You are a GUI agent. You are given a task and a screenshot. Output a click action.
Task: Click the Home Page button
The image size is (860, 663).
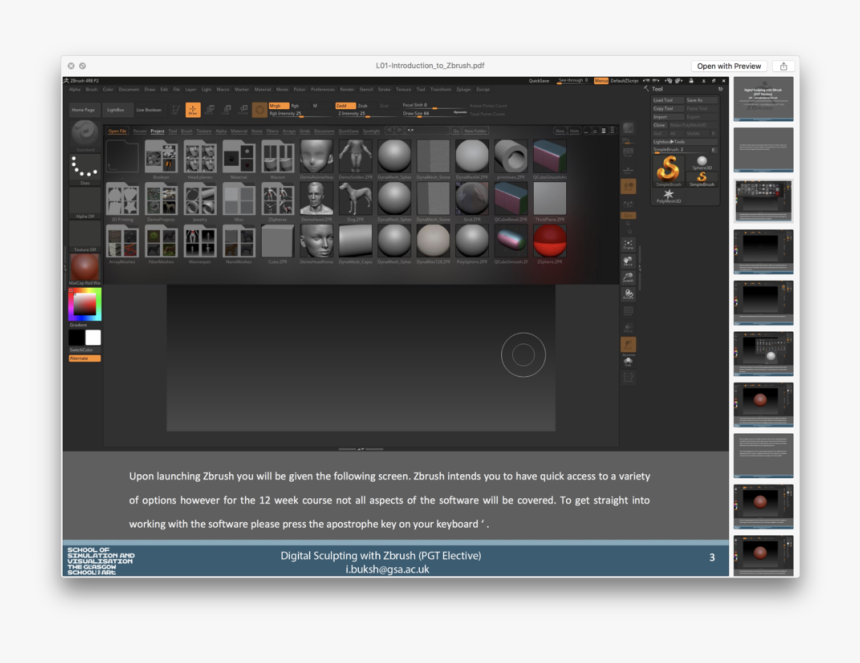[83, 110]
